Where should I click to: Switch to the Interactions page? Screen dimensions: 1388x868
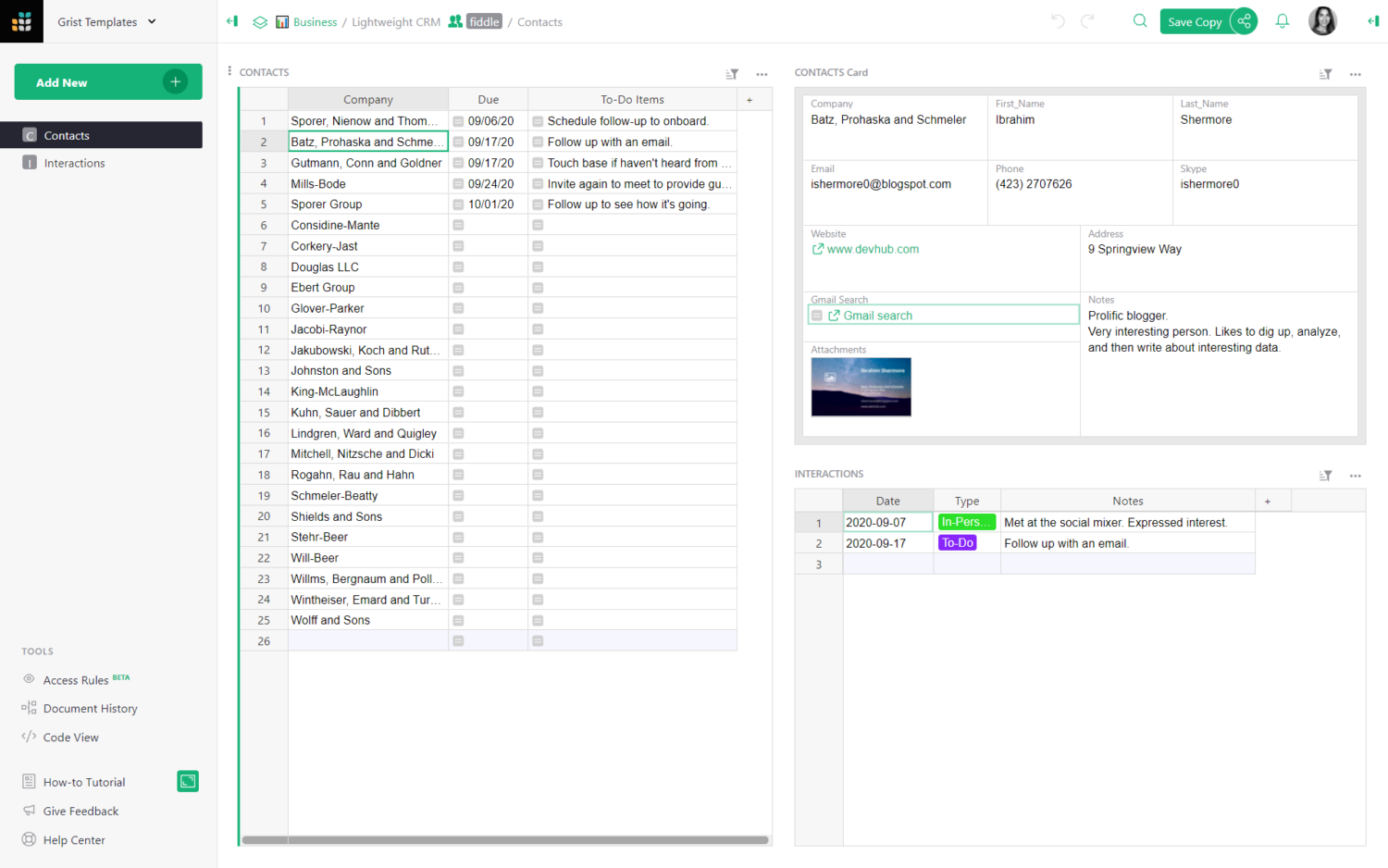pos(74,163)
